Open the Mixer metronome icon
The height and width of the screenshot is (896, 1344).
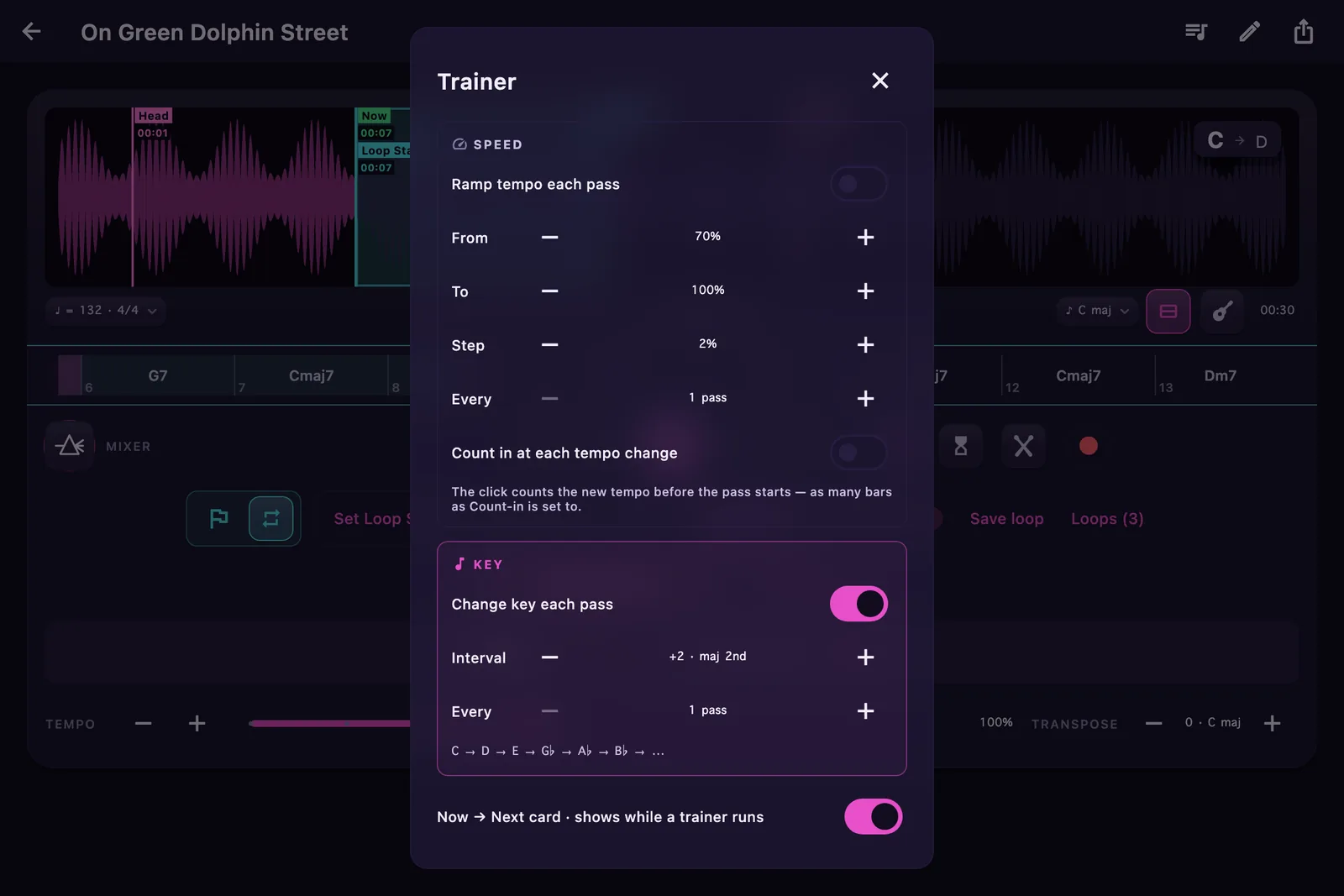[x=69, y=446]
